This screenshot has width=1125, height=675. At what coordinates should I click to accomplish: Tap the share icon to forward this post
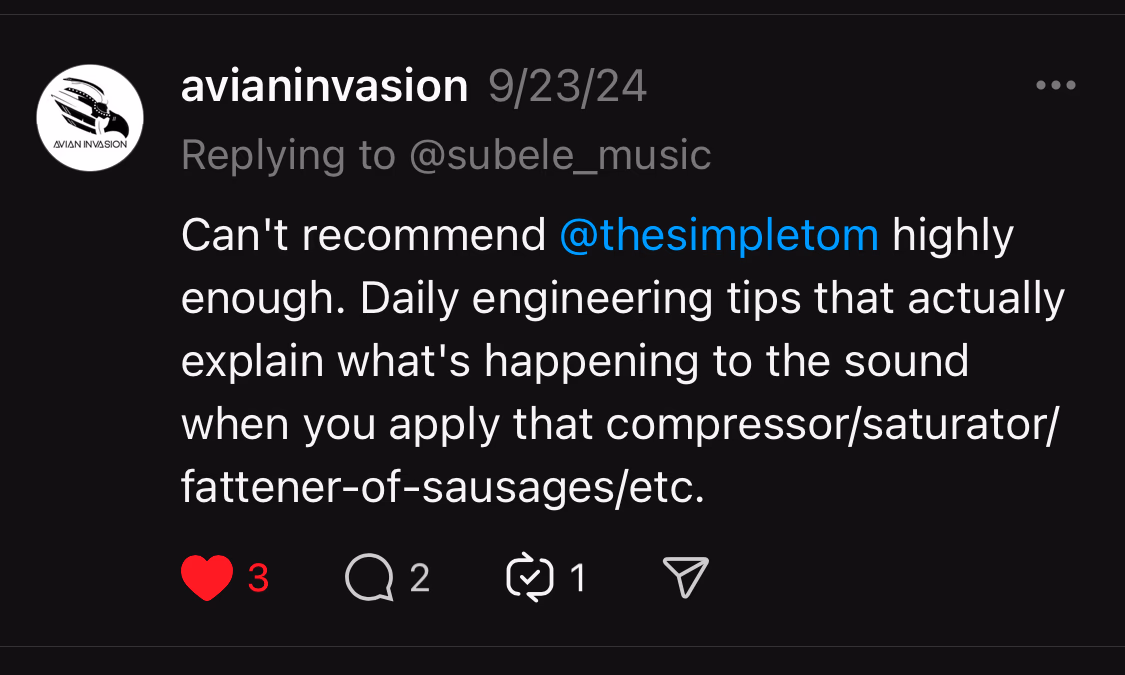684,577
